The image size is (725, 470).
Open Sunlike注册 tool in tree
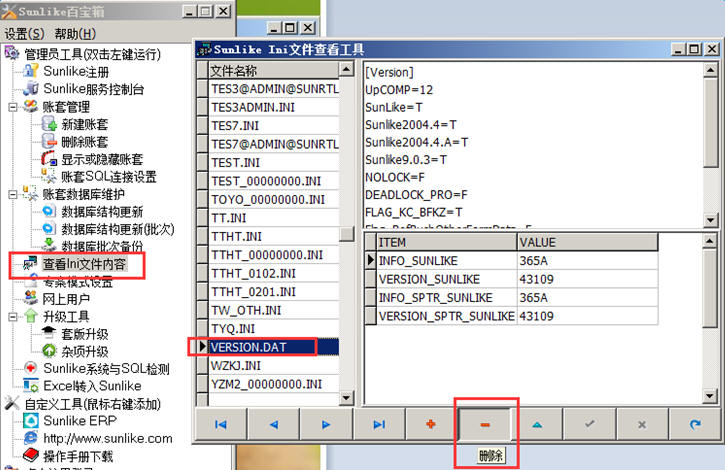coord(76,71)
